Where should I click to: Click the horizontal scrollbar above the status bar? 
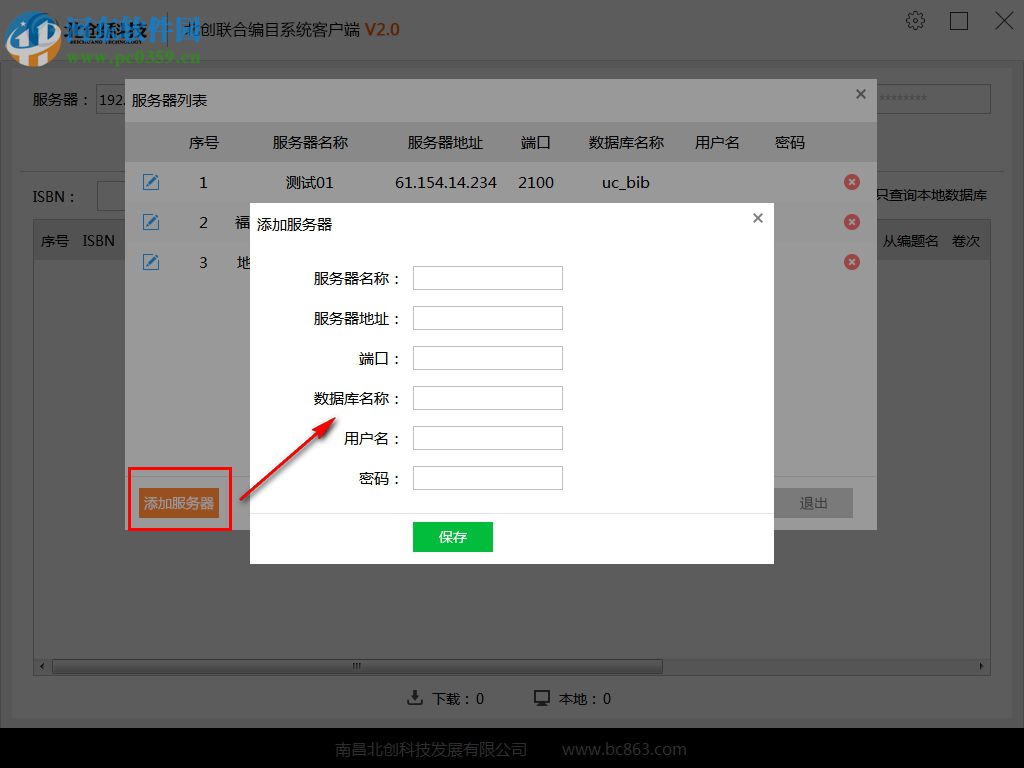click(355, 665)
